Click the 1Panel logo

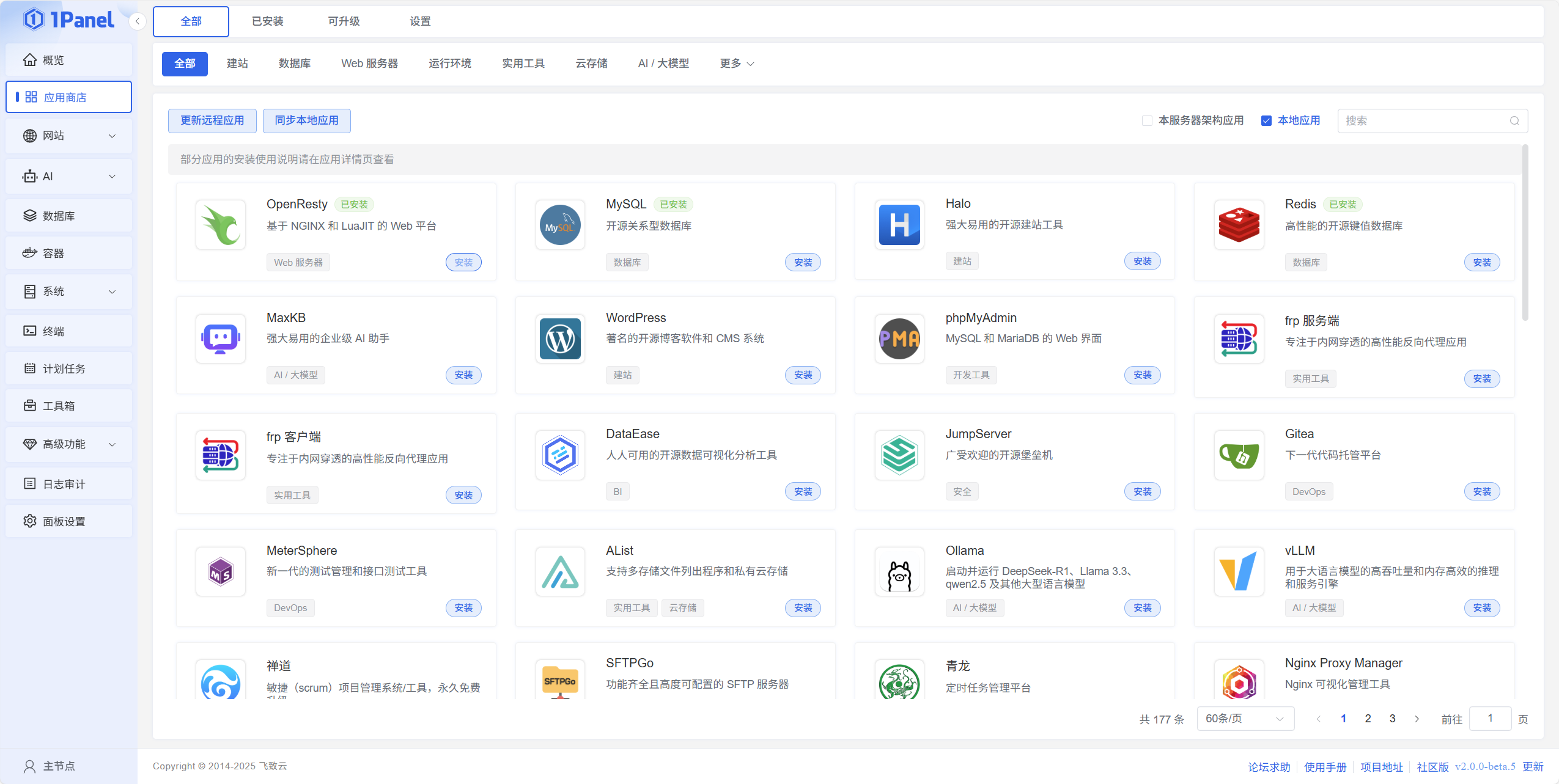(68, 20)
